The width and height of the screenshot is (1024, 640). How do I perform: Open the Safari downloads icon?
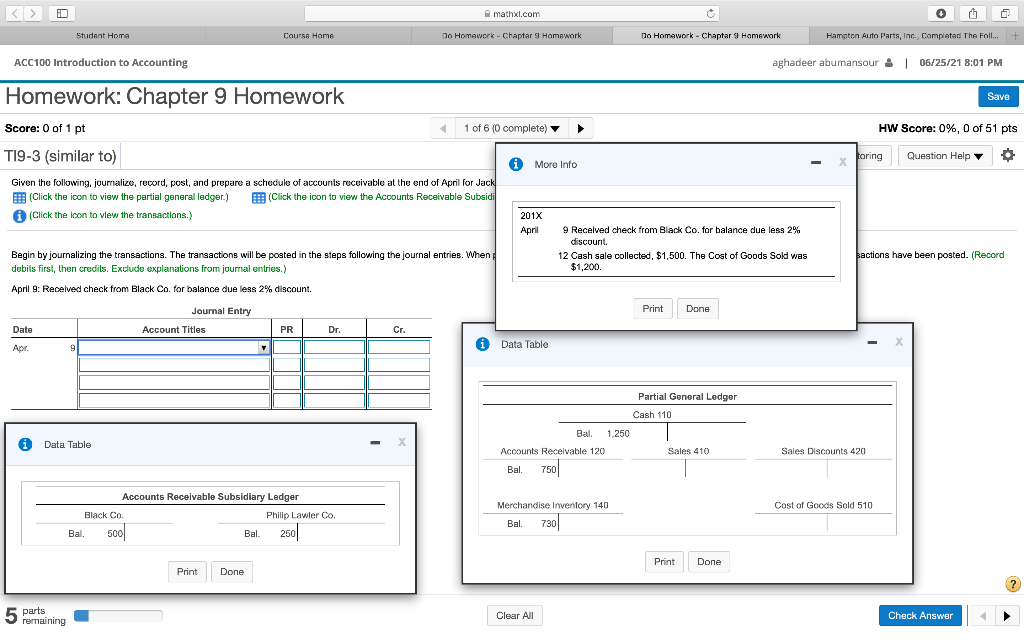pos(941,13)
